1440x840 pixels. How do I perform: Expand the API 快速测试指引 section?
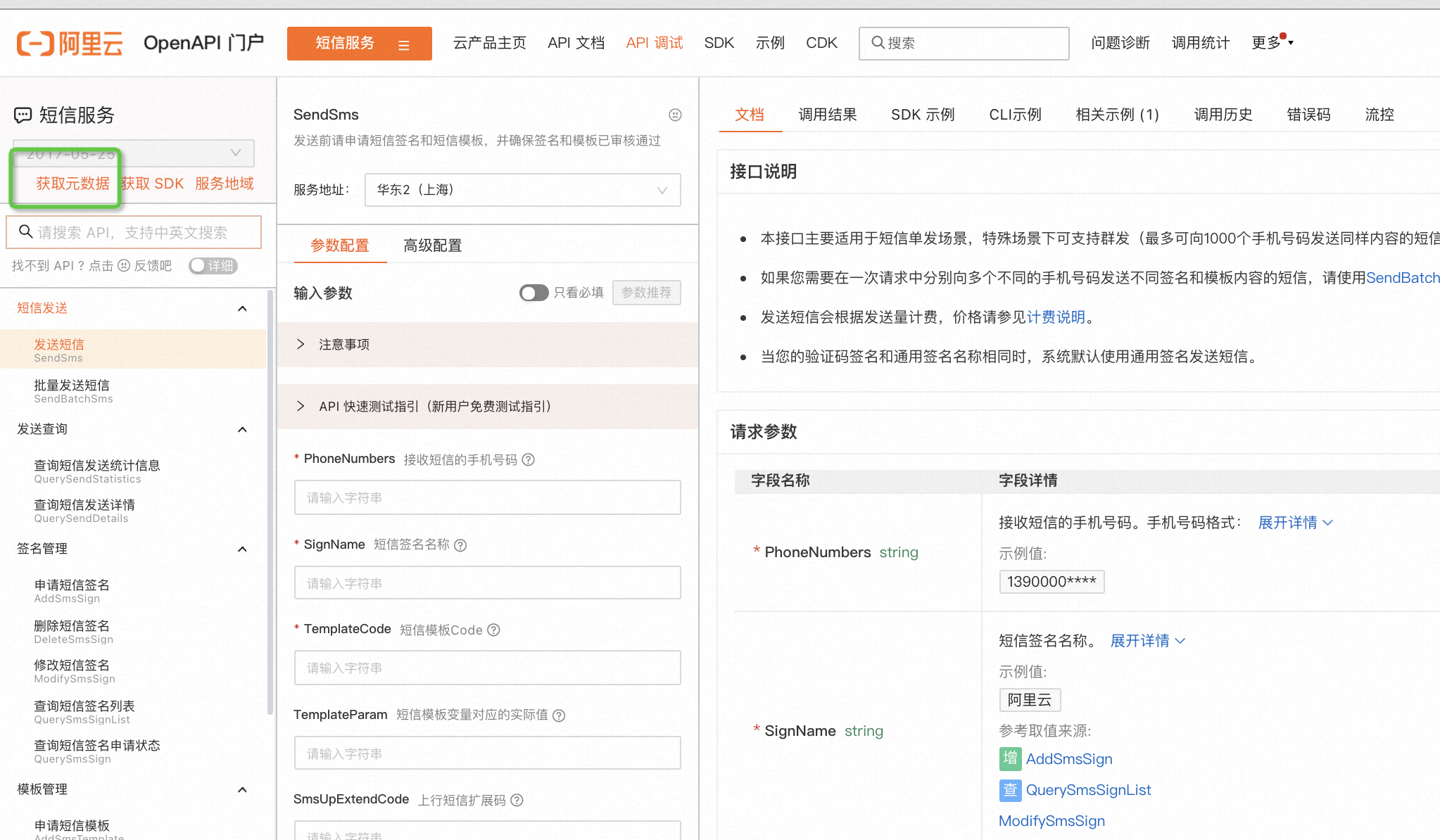(x=487, y=407)
